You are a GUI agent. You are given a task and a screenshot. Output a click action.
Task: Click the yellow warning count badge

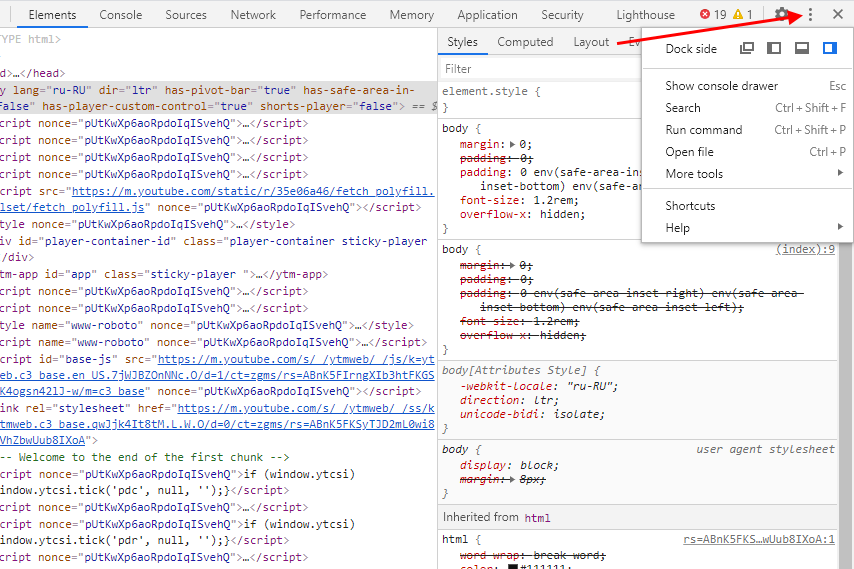coord(742,14)
